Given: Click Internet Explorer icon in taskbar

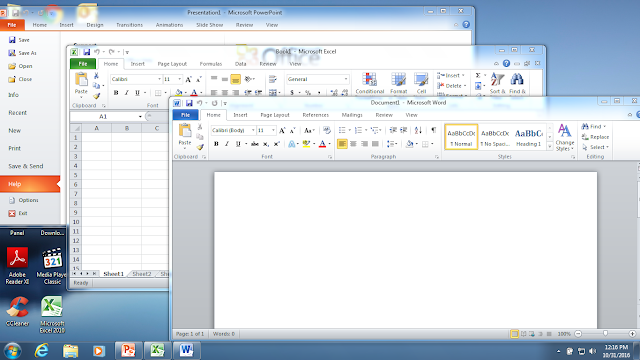Looking at the screenshot, I should 41,351.
